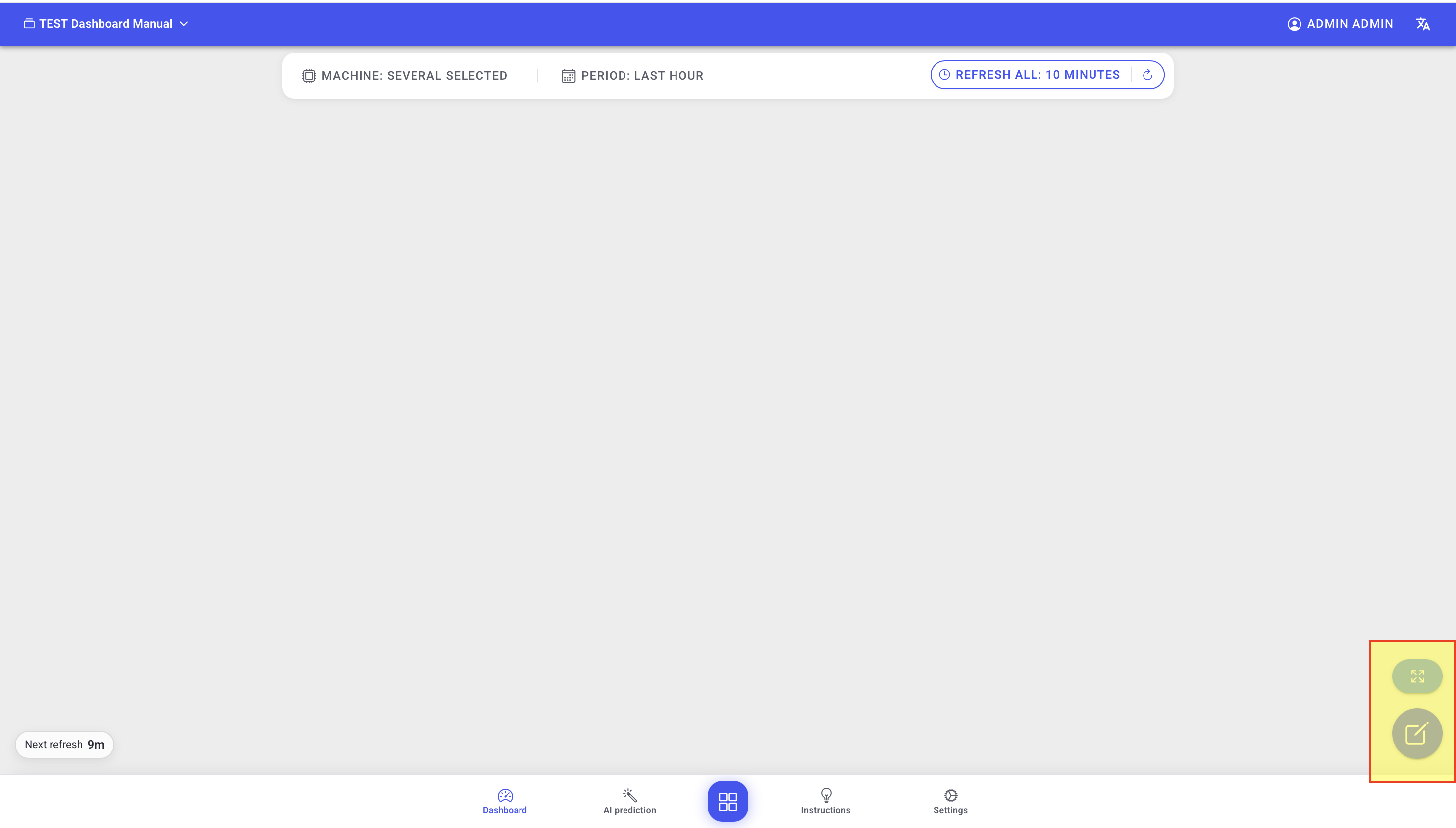The width and height of the screenshot is (1456, 828).
Task: Open the Settings tab
Action: [950, 801]
